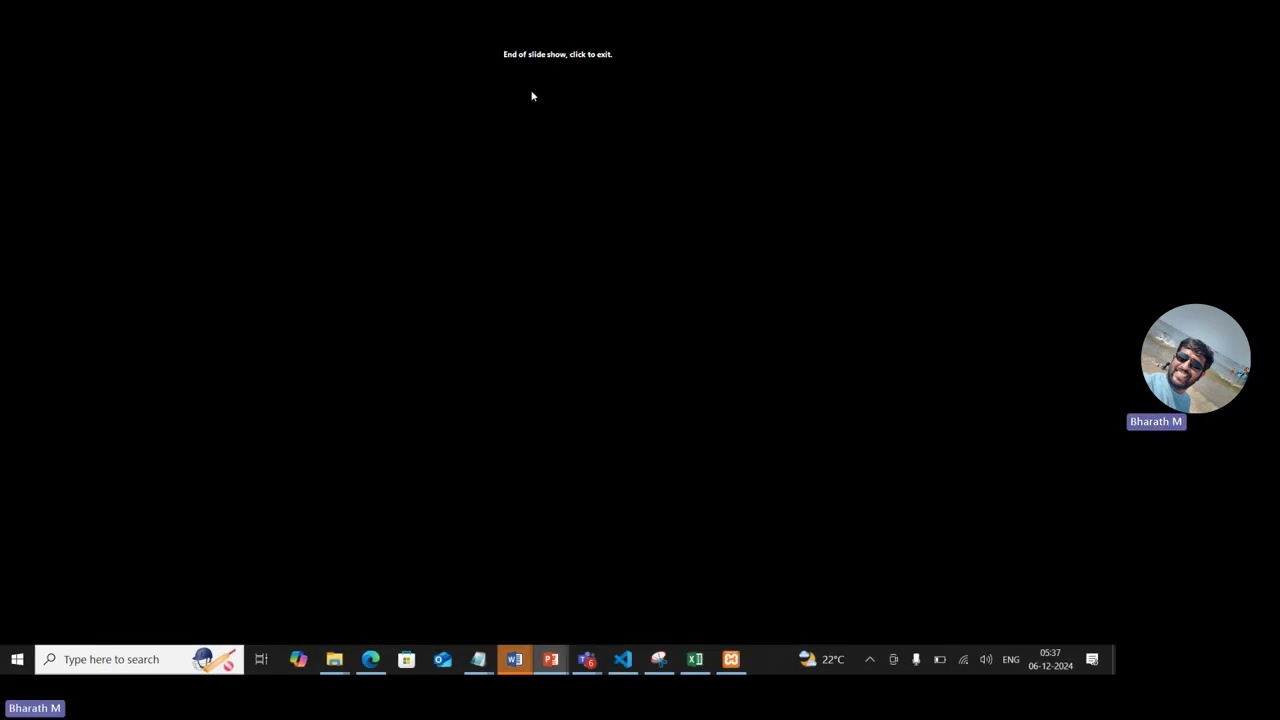
Task: Launch Copilot from the taskbar
Action: (298, 659)
